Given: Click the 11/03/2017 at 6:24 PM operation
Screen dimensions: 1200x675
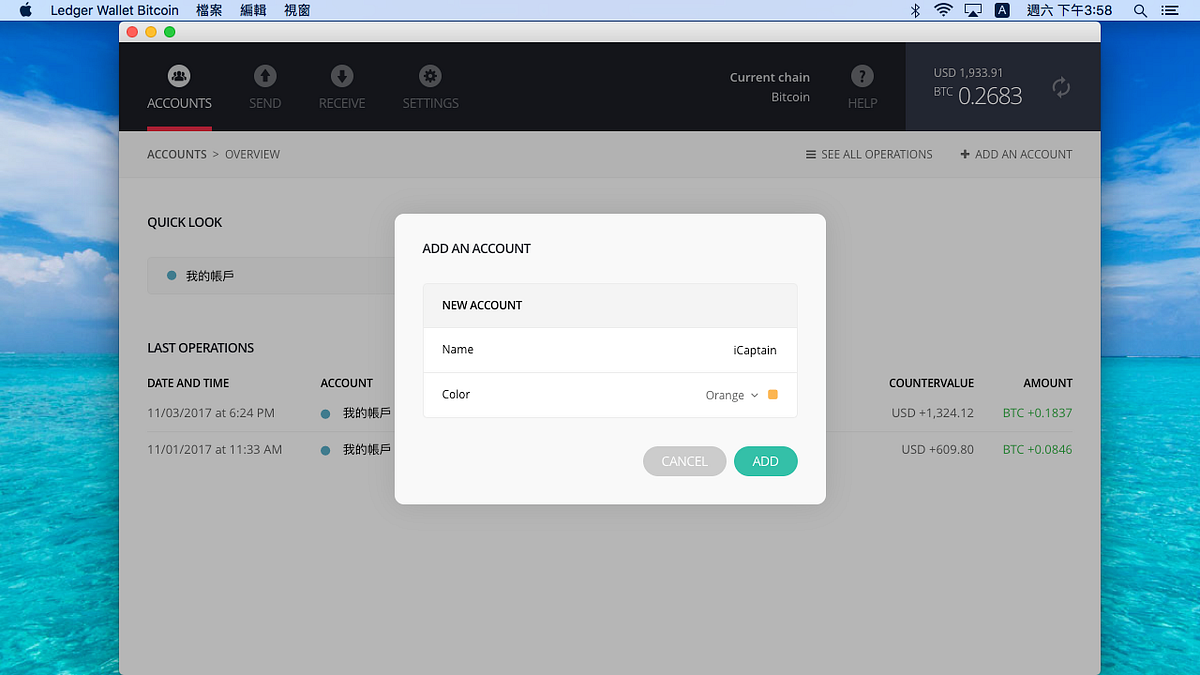Looking at the screenshot, I should (211, 413).
